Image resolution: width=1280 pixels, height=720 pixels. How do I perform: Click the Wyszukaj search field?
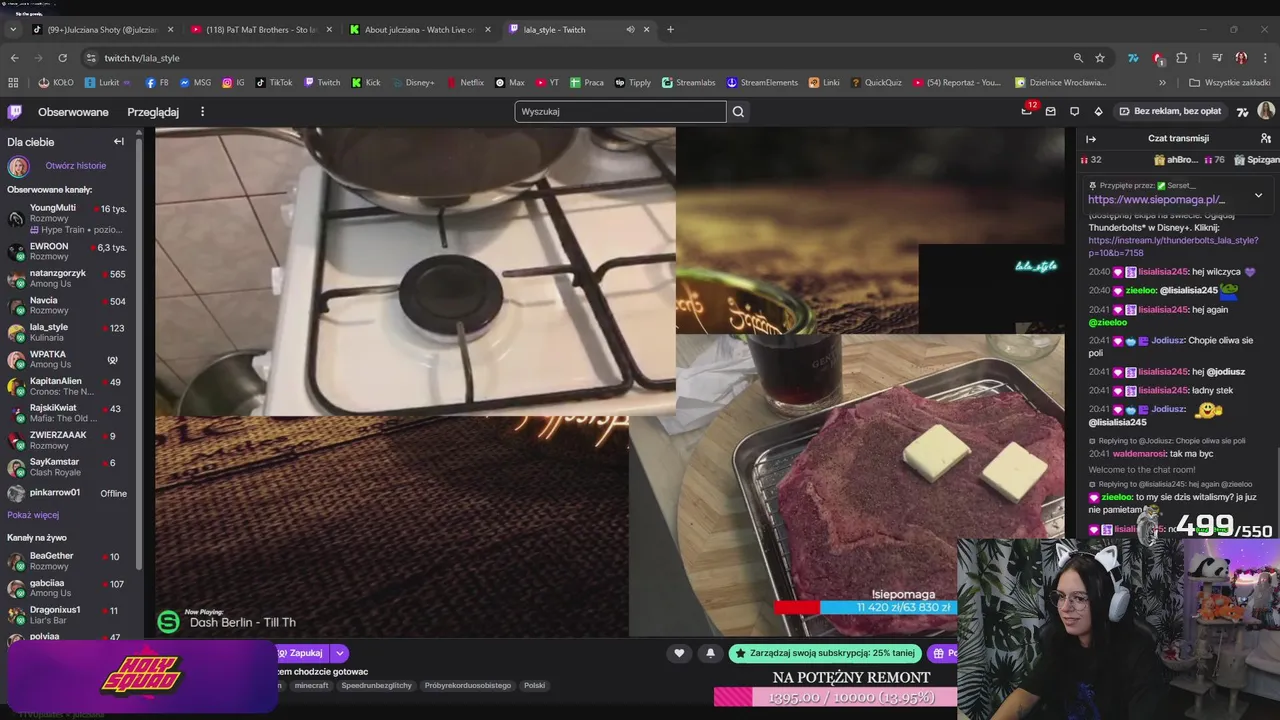(620, 112)
